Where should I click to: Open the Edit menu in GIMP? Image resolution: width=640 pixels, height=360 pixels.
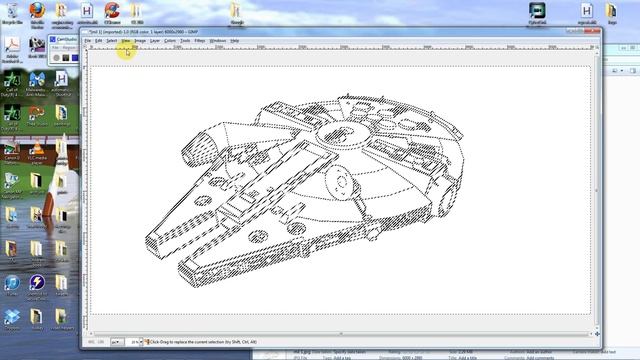(x=98, y=41)
